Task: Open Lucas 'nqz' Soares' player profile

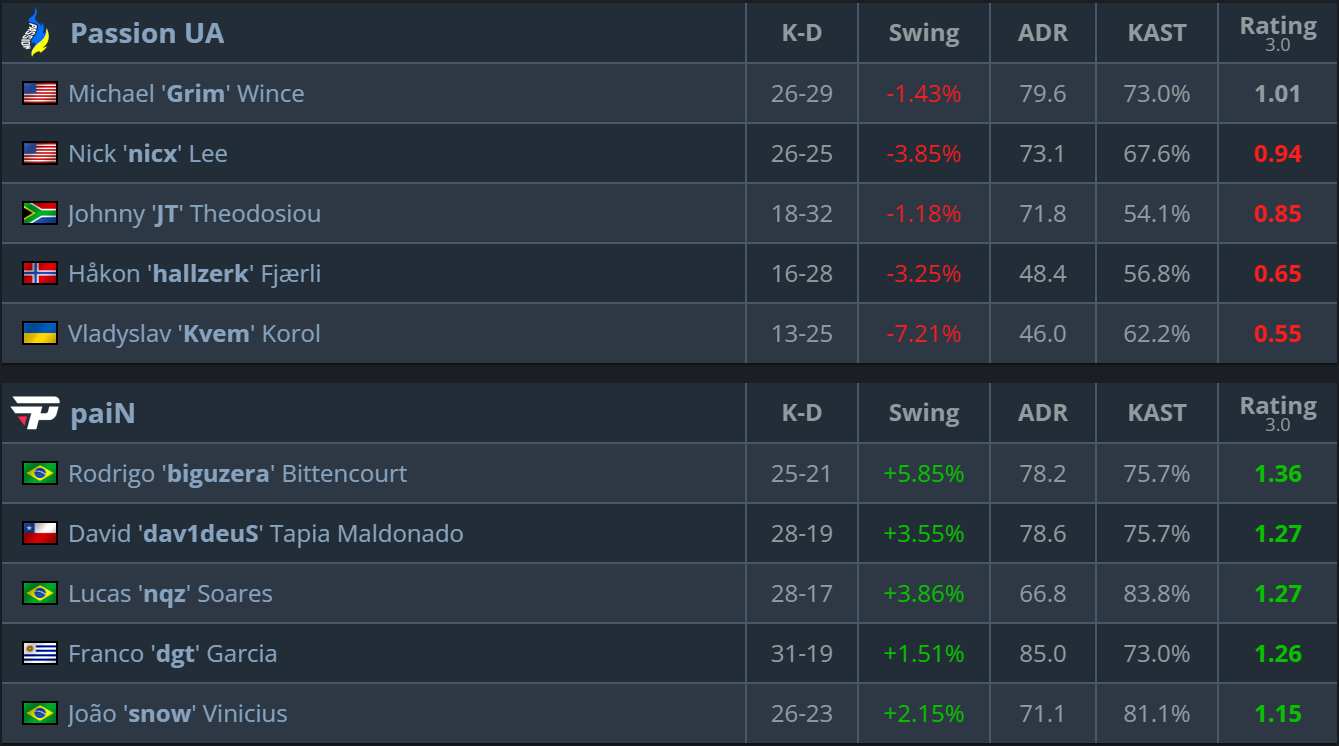Action: (170, 594)
